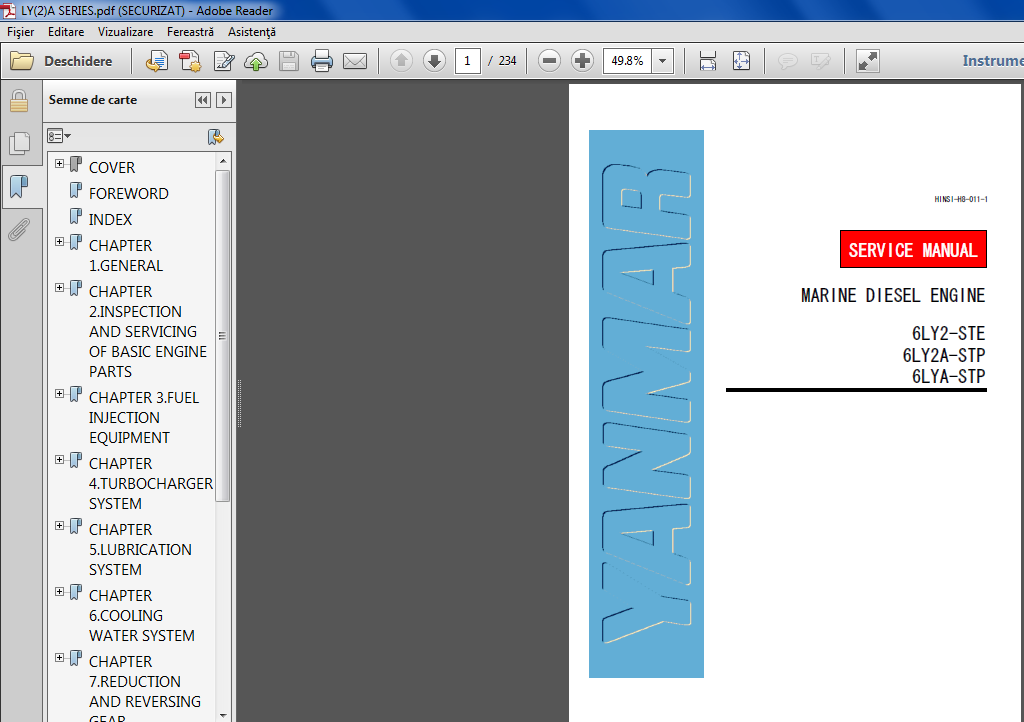1024x722 pixels.
Task: Click the save diskette icon
Action: (289, 61)
